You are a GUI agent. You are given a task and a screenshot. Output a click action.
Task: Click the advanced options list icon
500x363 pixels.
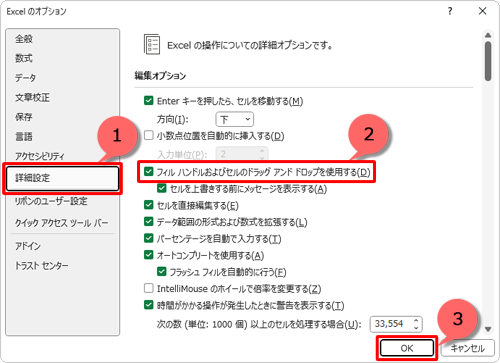coord(152,44)
